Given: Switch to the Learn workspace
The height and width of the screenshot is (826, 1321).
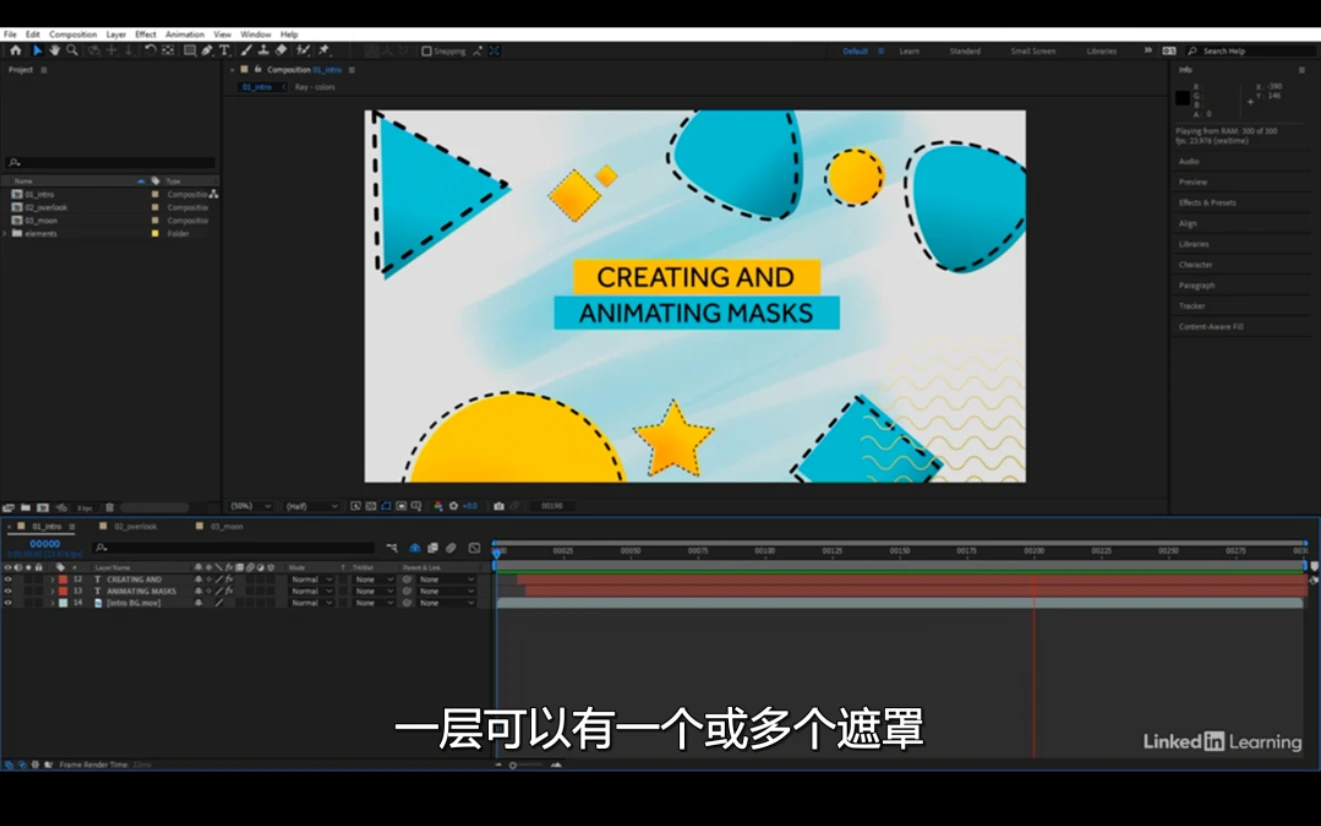Looking at the screenshot, I should tap(909, 51).
